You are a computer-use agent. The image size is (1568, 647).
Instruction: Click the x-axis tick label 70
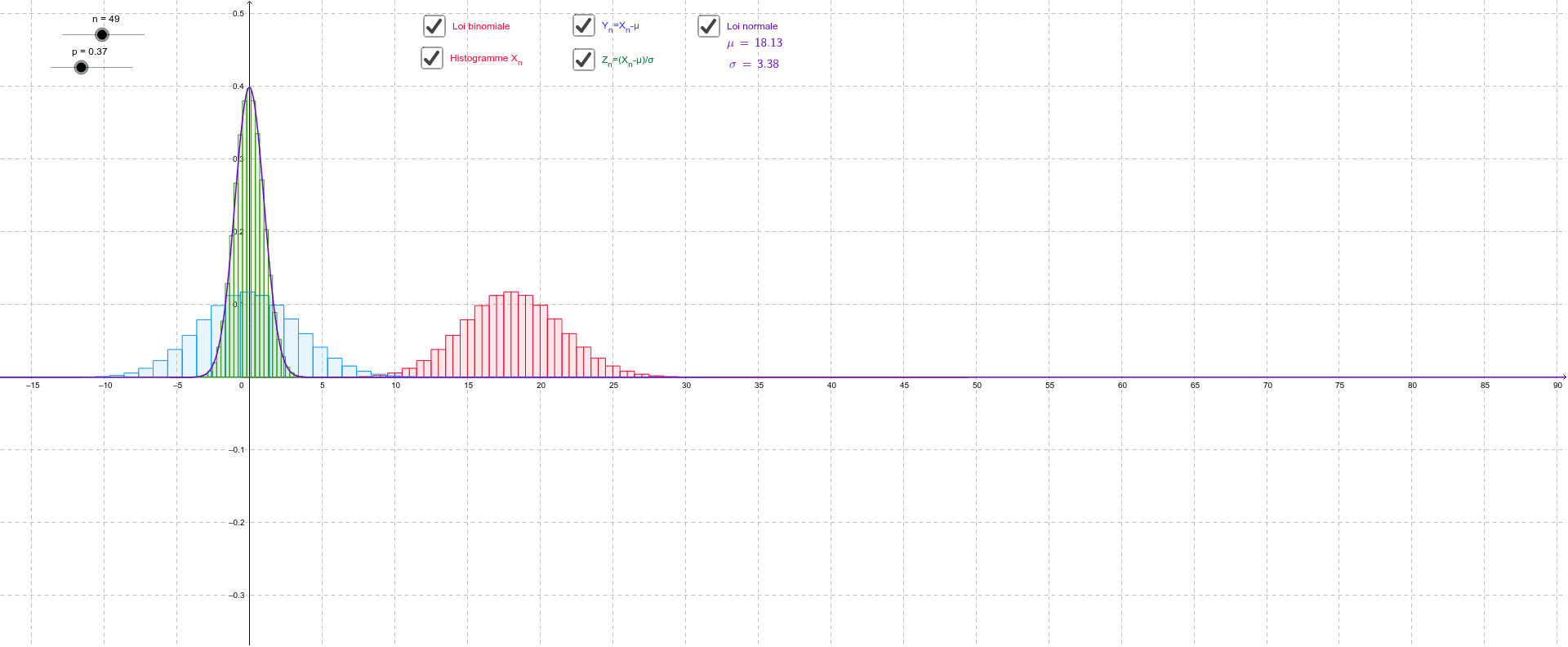point(1267,385)
